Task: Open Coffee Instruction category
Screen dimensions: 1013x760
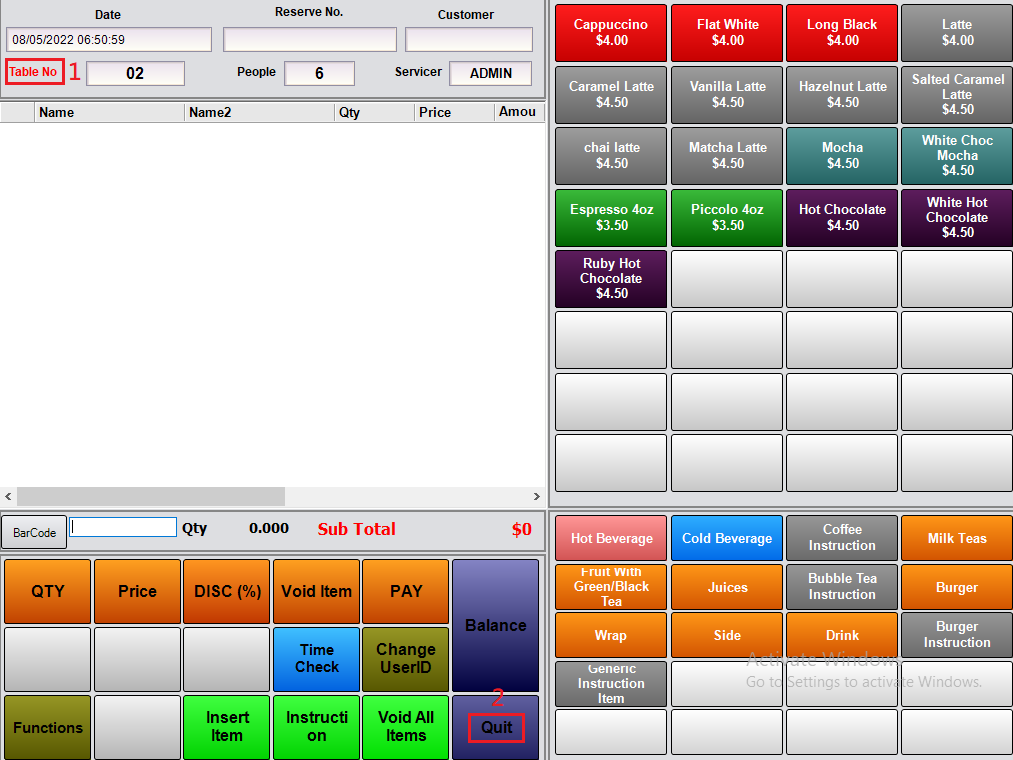Action: coord(842,538)
